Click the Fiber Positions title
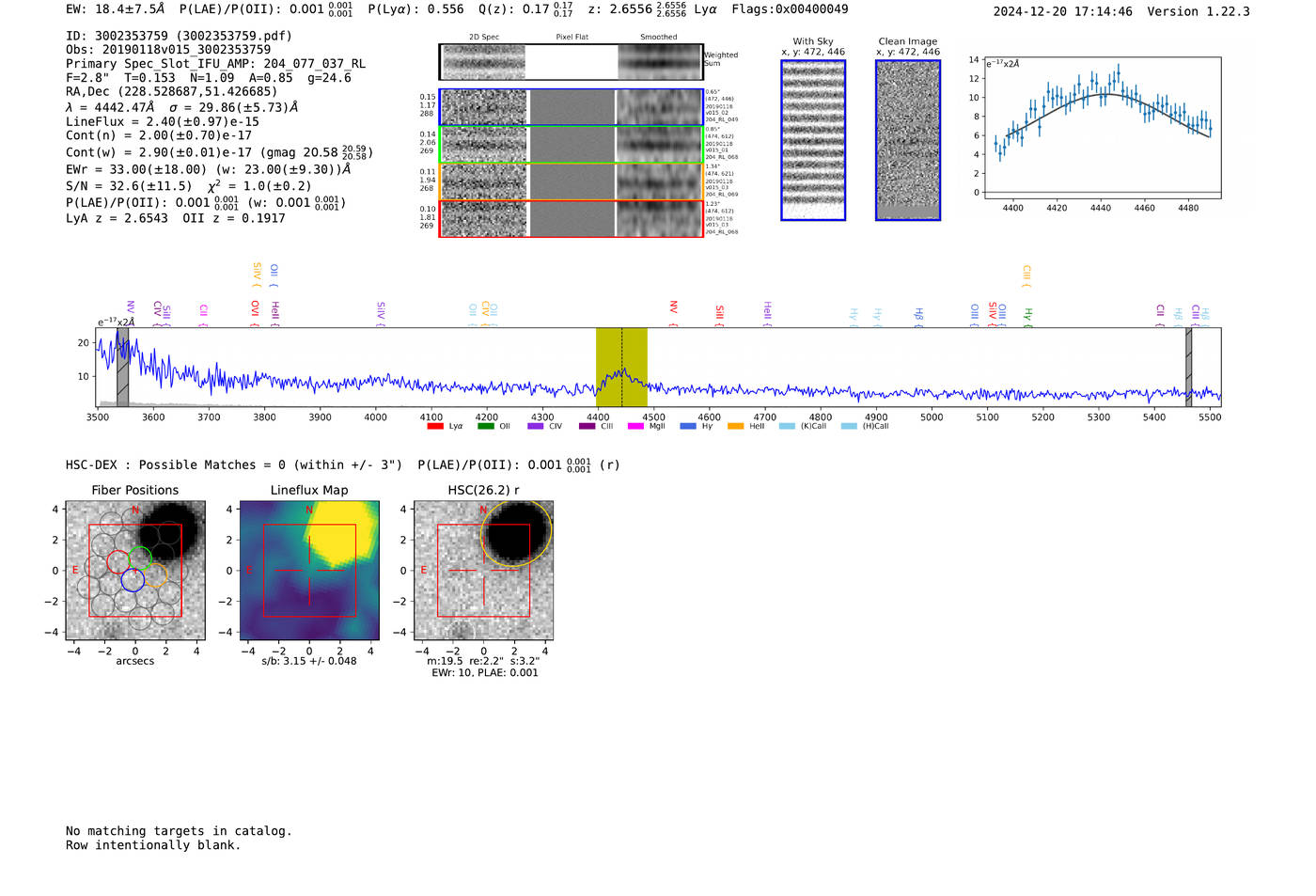Image resolution: width=1316 pixels, height=896 pixels. (135, 491)
